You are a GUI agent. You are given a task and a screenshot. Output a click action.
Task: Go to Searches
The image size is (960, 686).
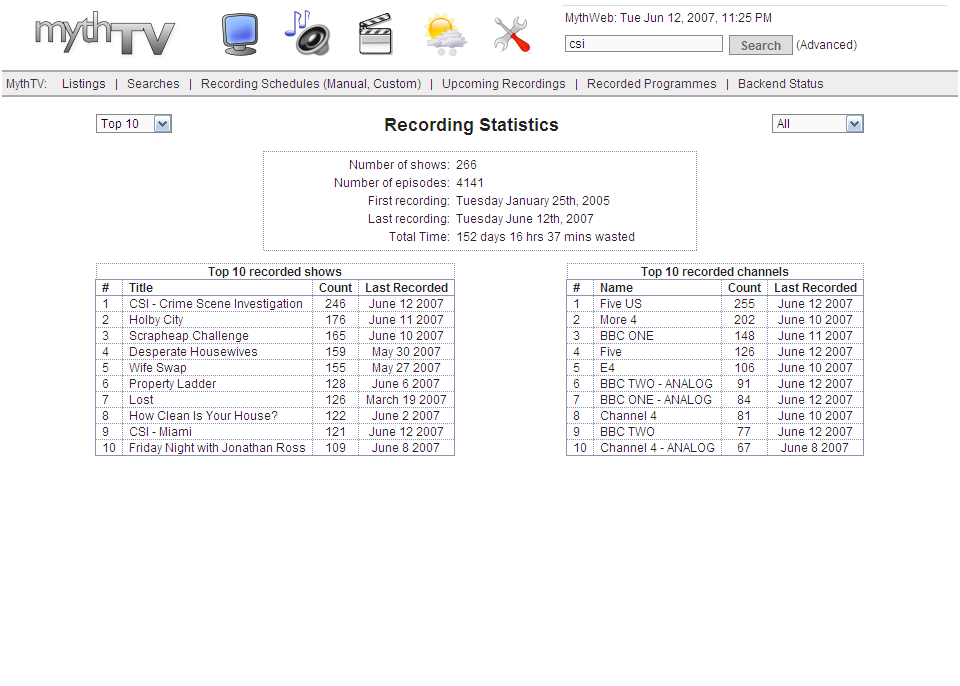coord(153,84)
